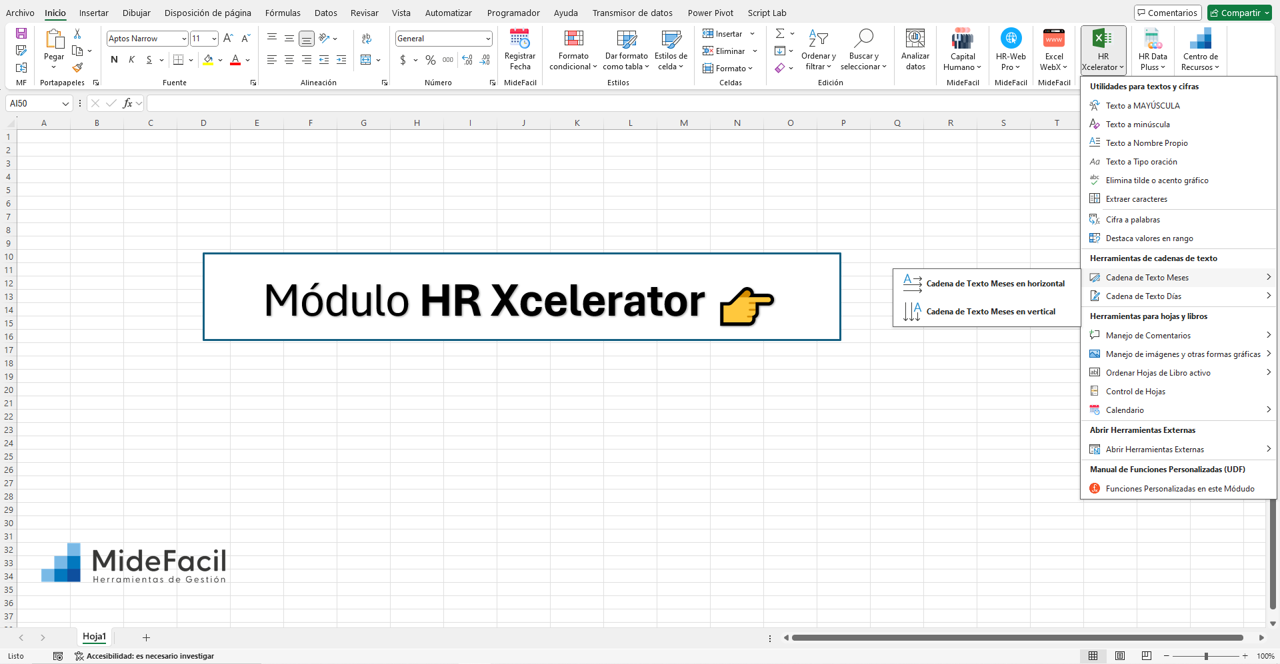
Task: Toggle underline formatting
Action: [148, 60]
